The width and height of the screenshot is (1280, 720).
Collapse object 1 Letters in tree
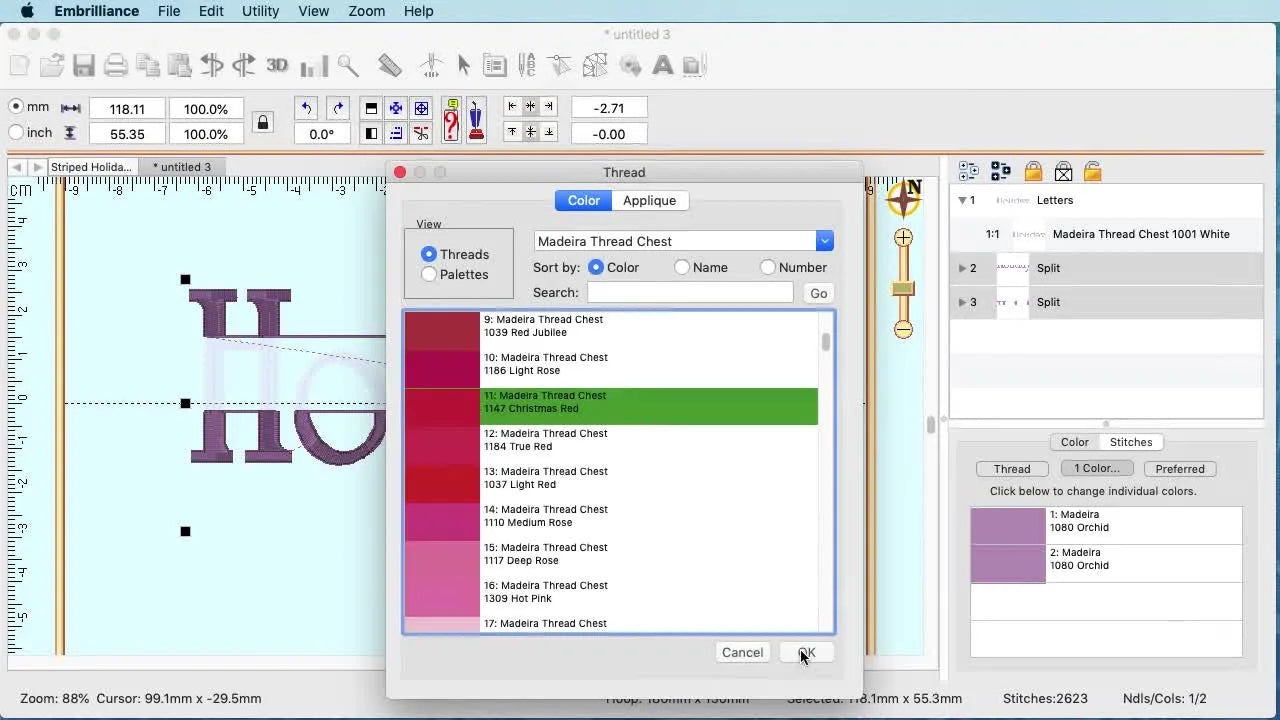pyautogui.click(x=962, y=200)
